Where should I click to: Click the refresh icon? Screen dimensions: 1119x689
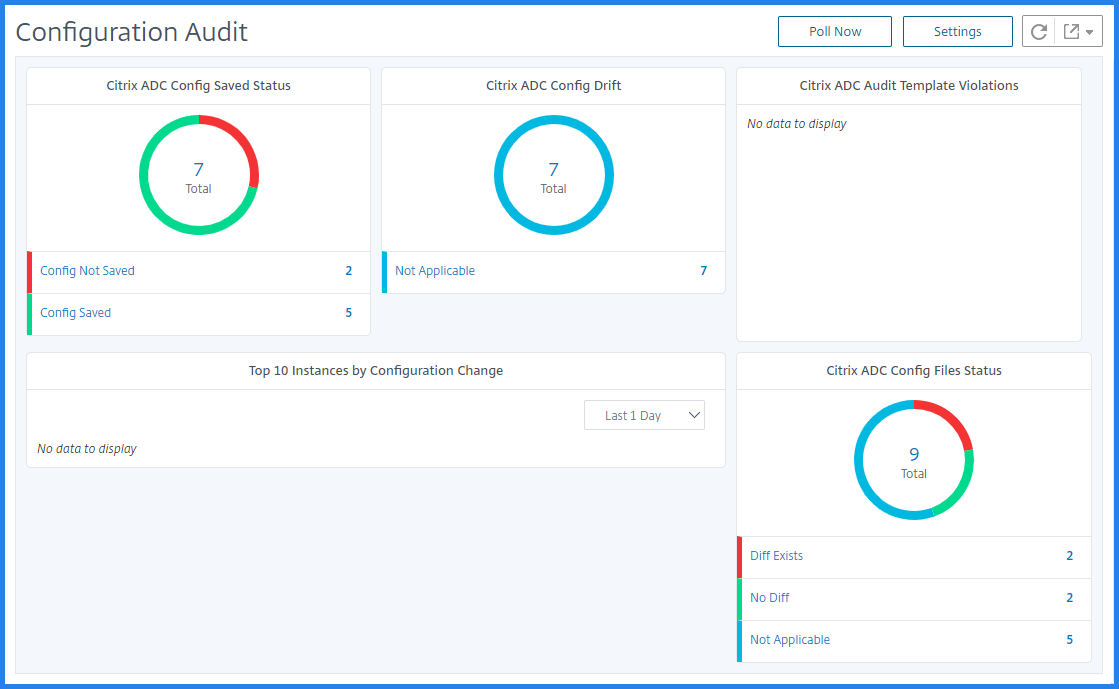click(1038, 31)
